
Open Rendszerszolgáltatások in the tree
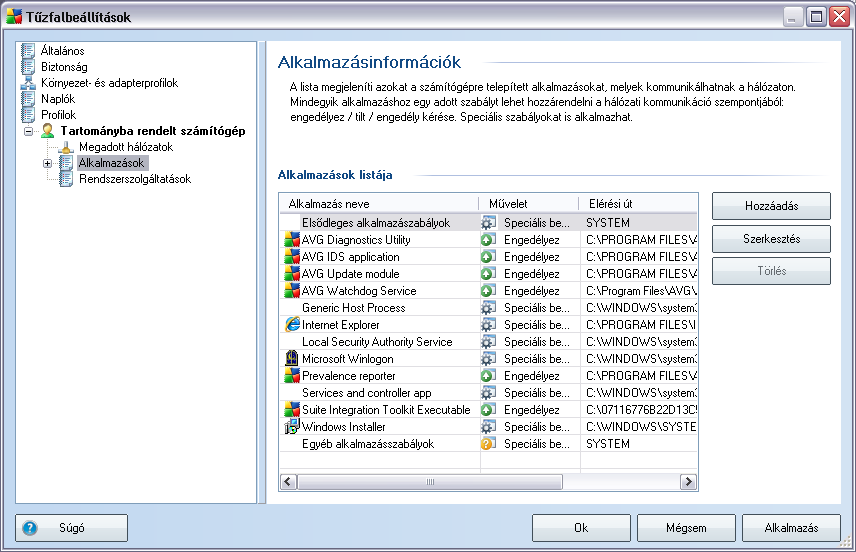[x=135, y=179]
